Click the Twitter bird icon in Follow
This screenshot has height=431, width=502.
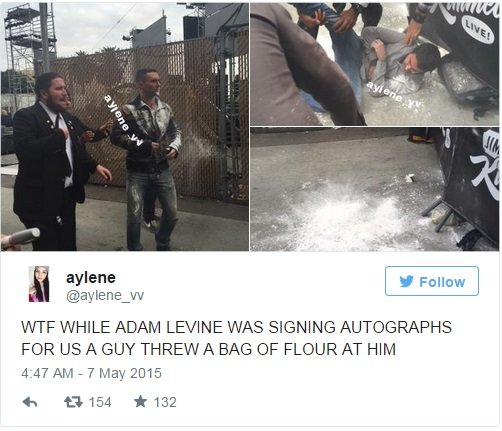(407, 281)
